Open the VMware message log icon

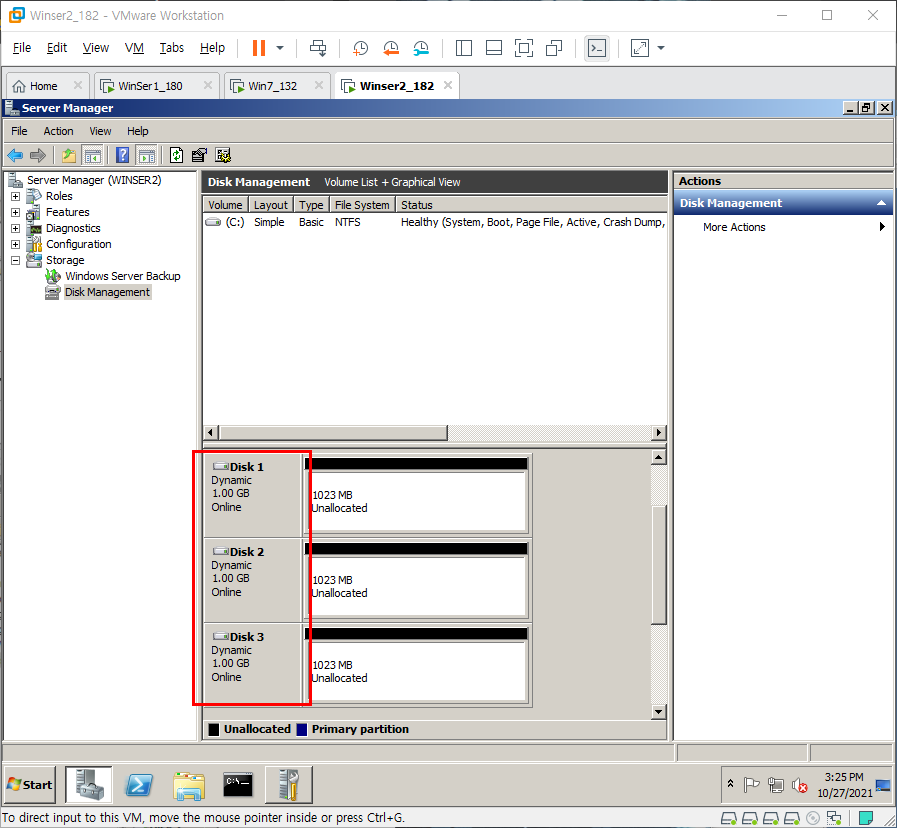866,818
